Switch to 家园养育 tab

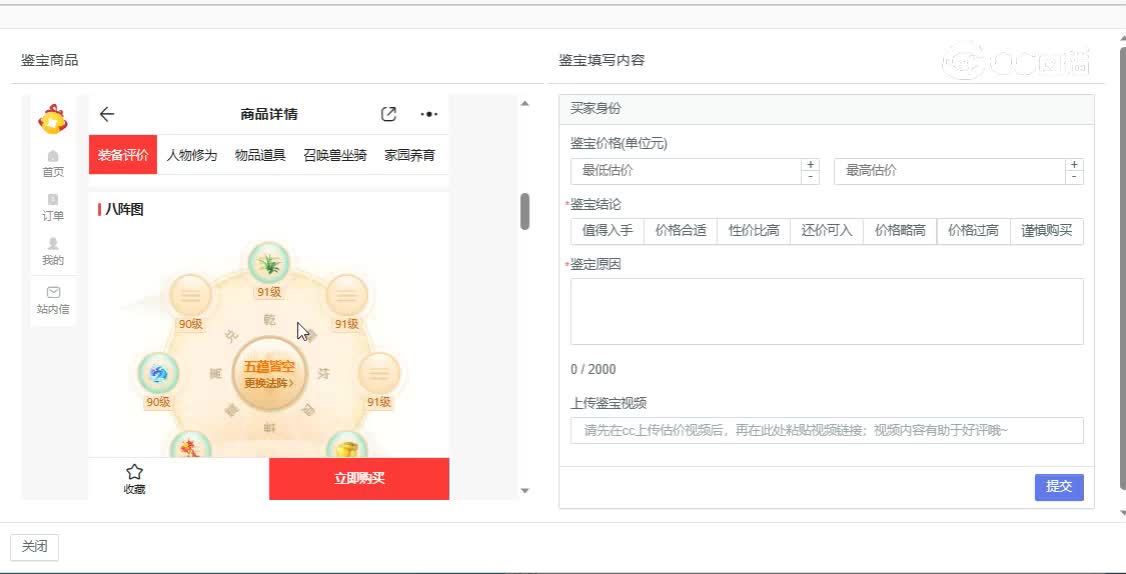409,154
